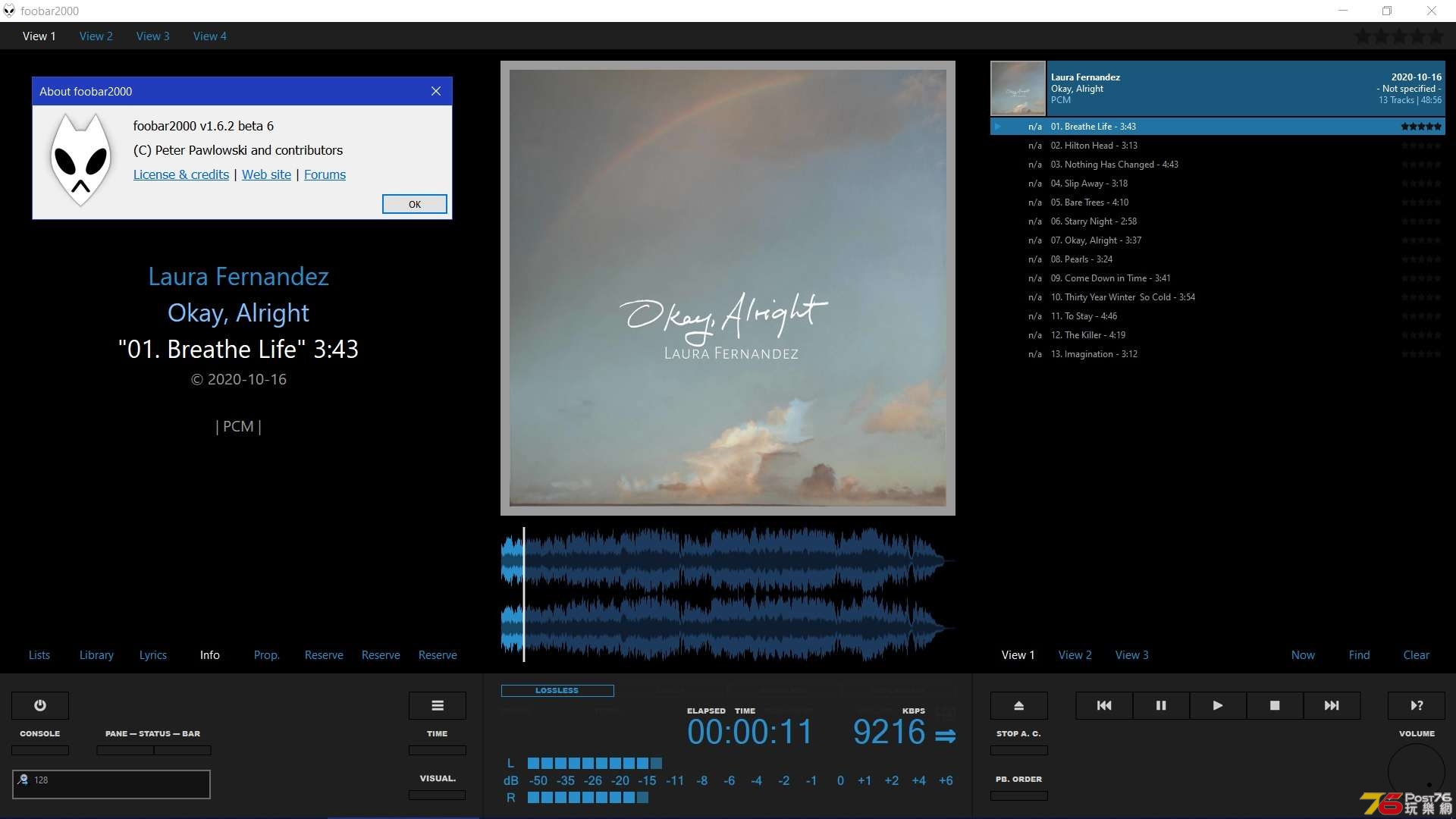This screenshot has width=1456, height=819.
Task: Open License & credits link
Action: pos(181,174)
